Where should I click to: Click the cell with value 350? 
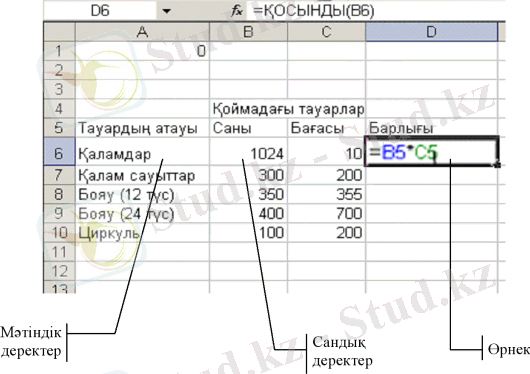[248, 194]
